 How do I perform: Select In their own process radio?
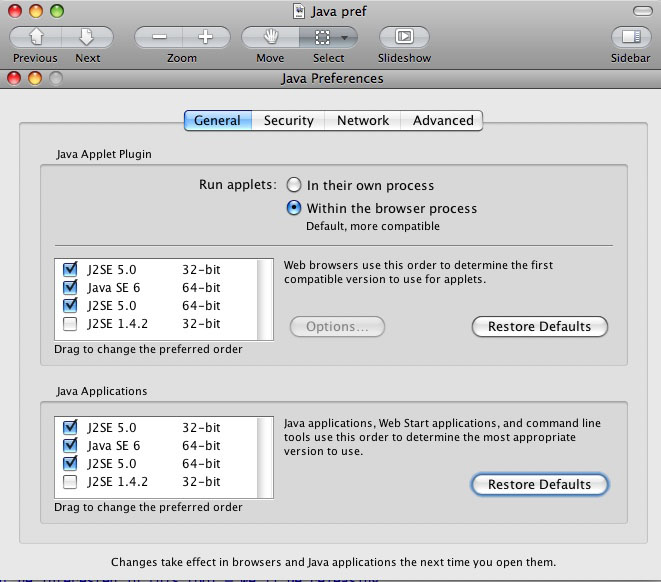click(294, 185)
